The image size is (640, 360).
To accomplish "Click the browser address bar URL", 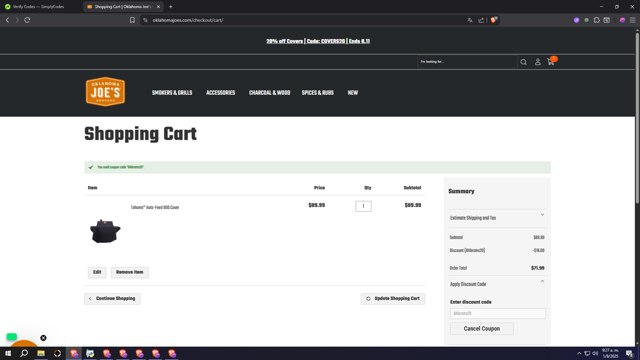I will 188,20.
